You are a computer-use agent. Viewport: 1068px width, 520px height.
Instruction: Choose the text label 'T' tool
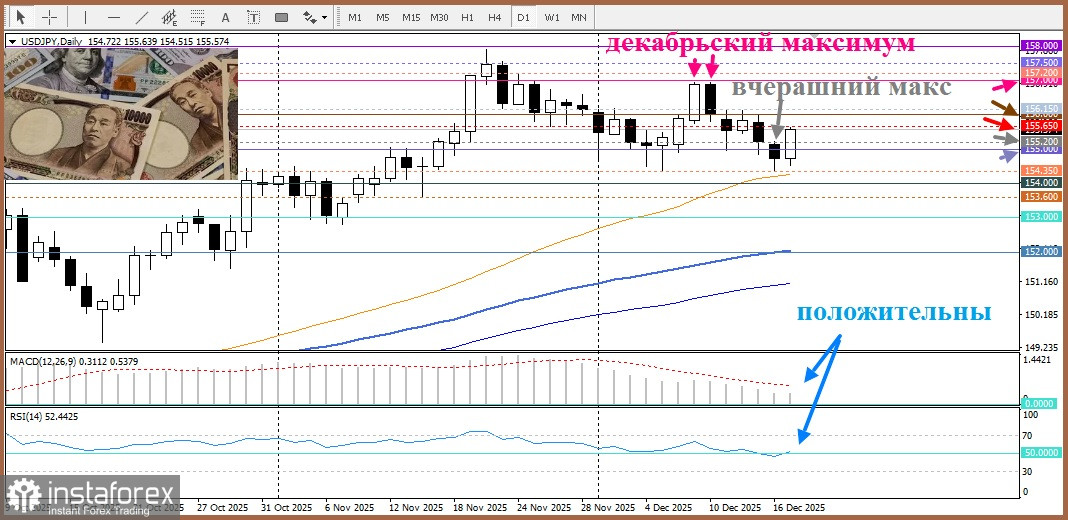tap(253, 17)
